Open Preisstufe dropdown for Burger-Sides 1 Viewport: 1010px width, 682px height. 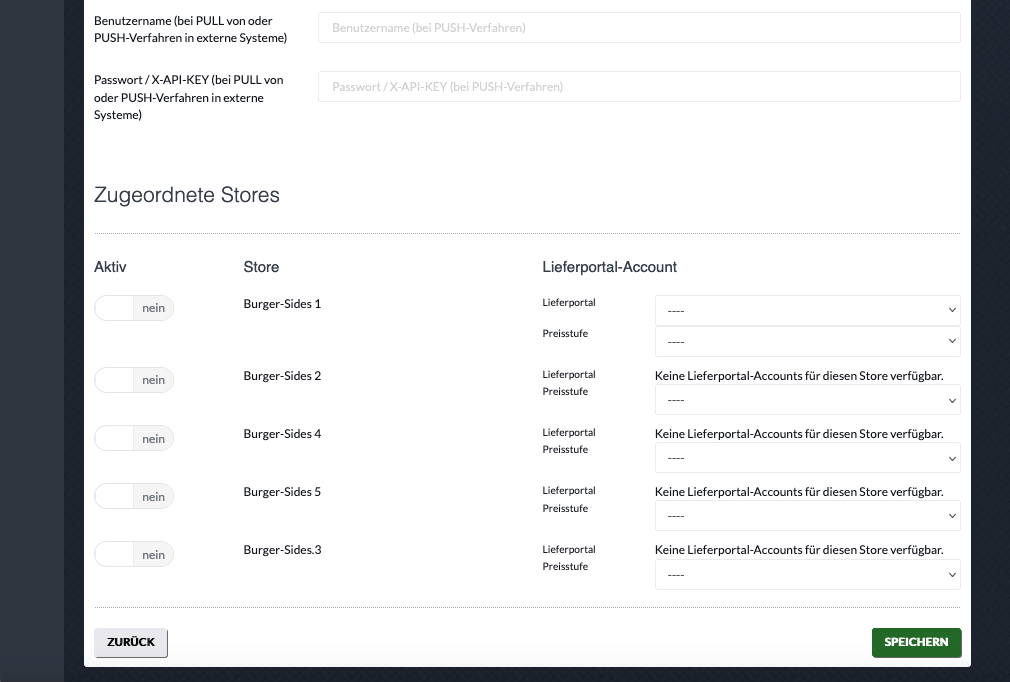[x=807, y=341]
